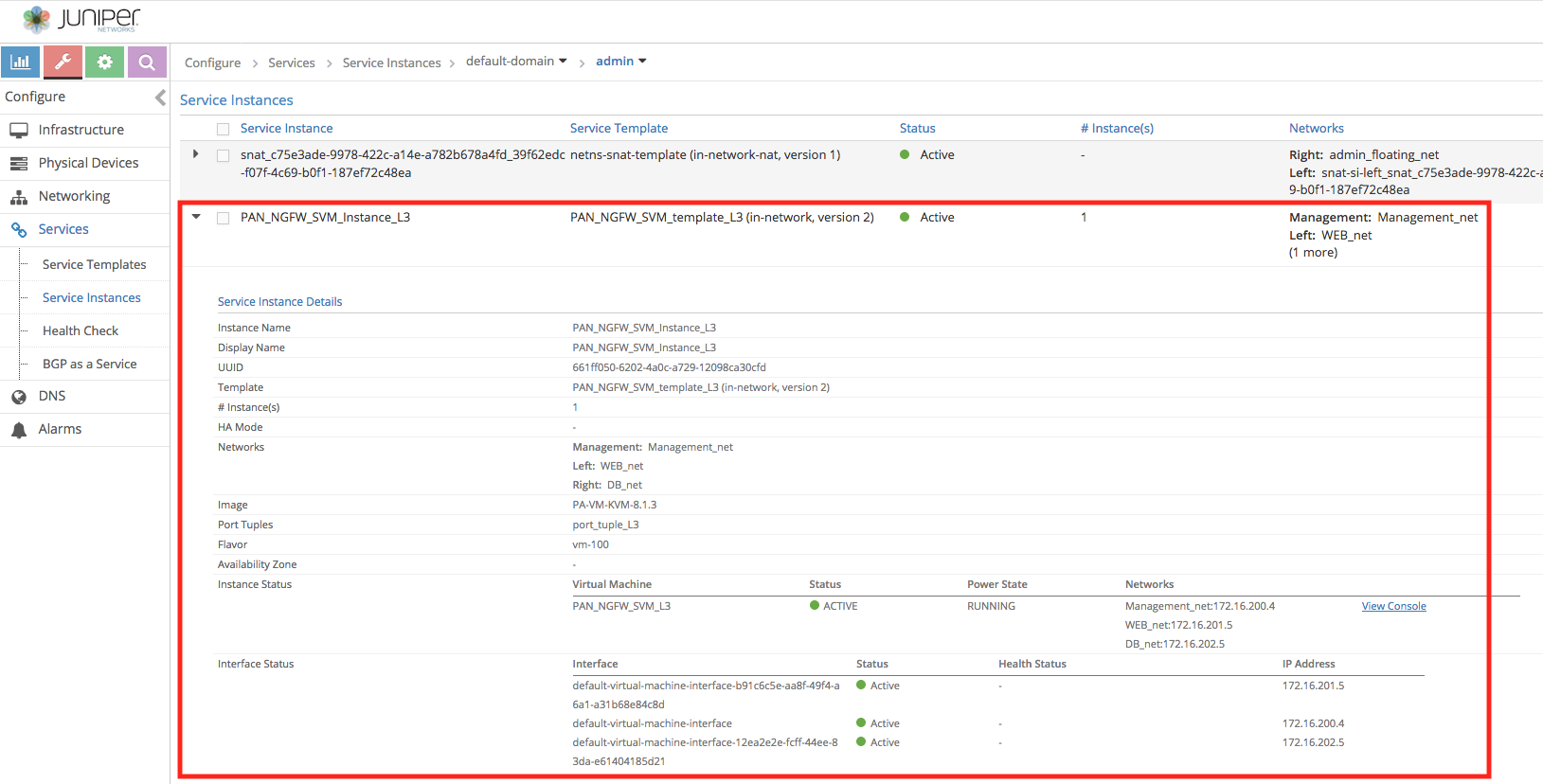Click Services in the breadcrumb
Screen dimensions: 1543x784
point(291,62)
